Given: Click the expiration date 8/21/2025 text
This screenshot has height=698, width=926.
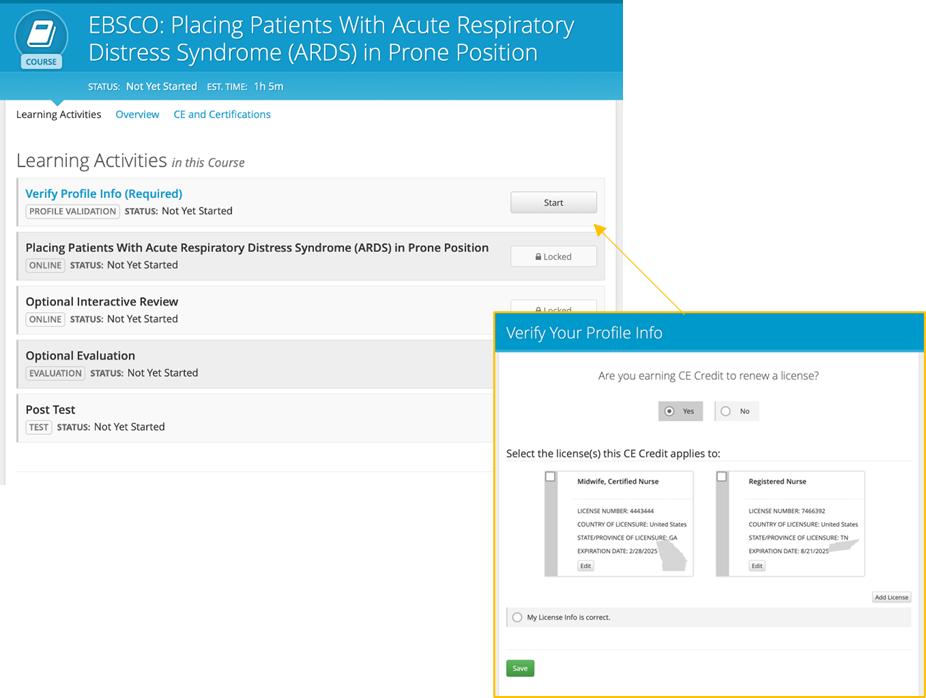Looking at the screenshot, I should pos(788,551).
